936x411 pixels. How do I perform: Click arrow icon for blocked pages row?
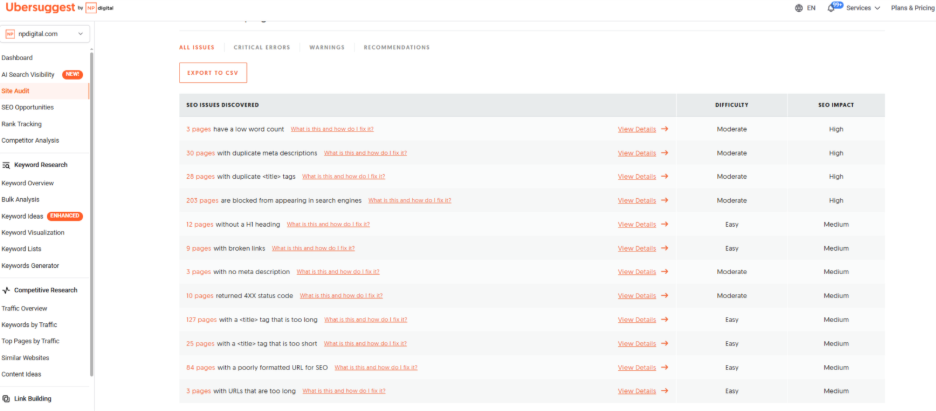[x=664, y=200]
